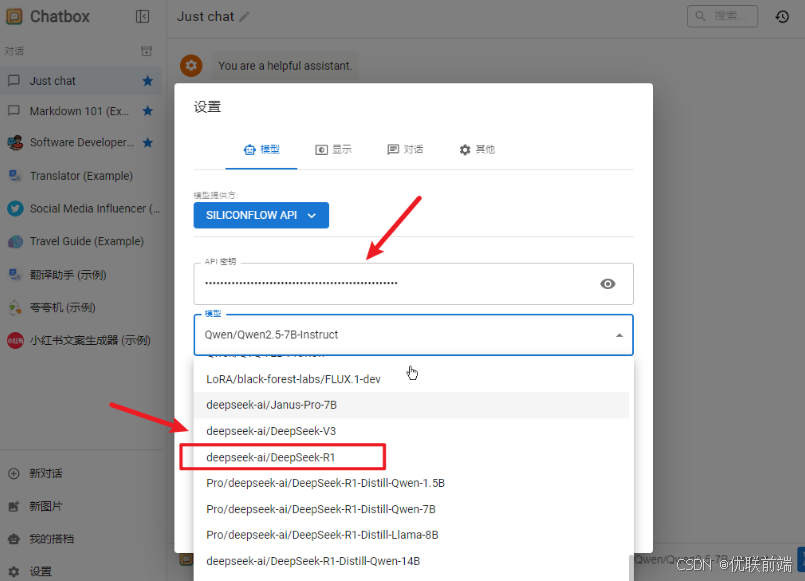Switch to the 对话 settings tab
The width and height of the screenshot is (805, 581).
click(x=405, y=149)
